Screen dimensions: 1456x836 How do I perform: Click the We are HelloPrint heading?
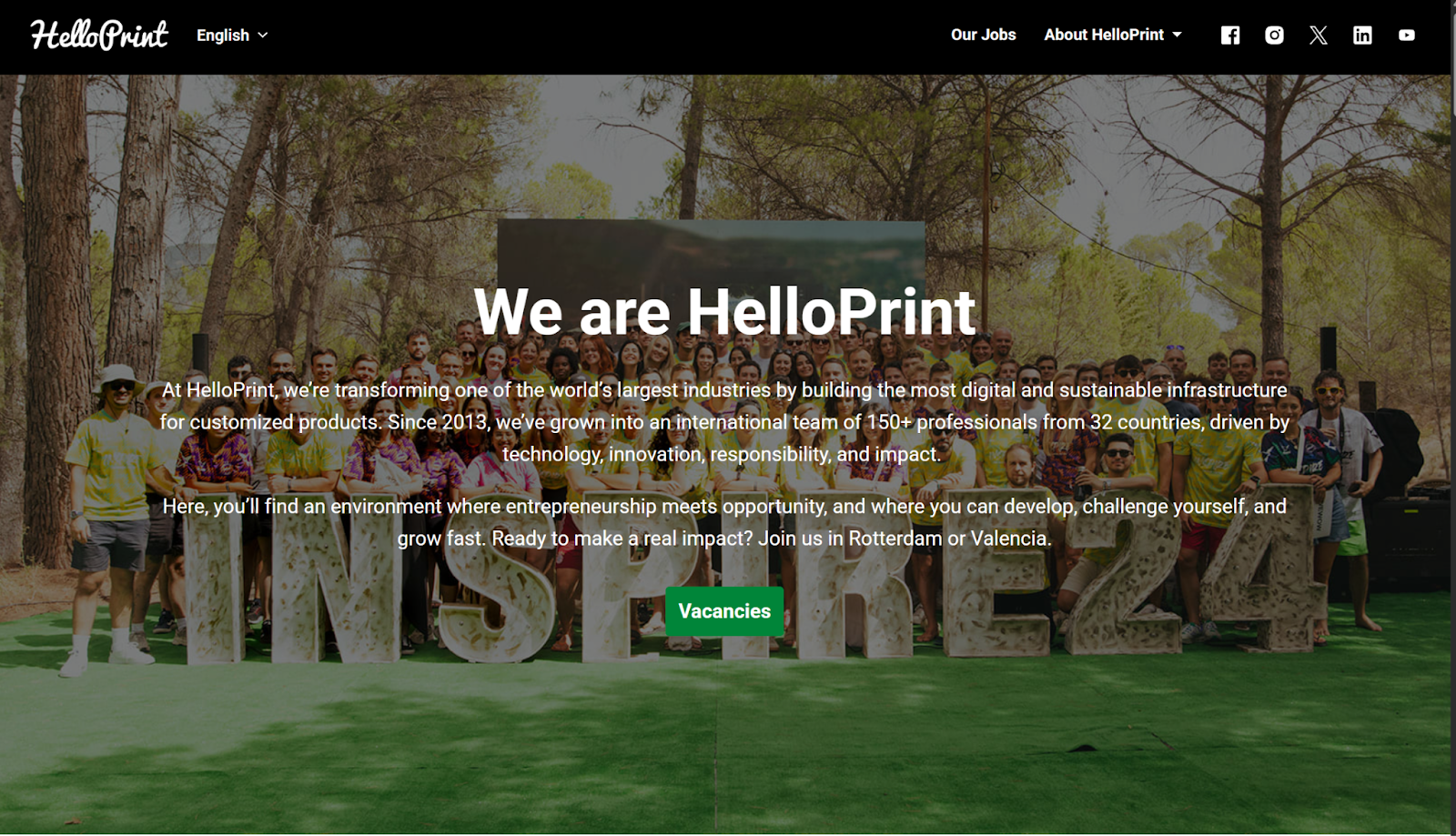click(x=724, y=312)
